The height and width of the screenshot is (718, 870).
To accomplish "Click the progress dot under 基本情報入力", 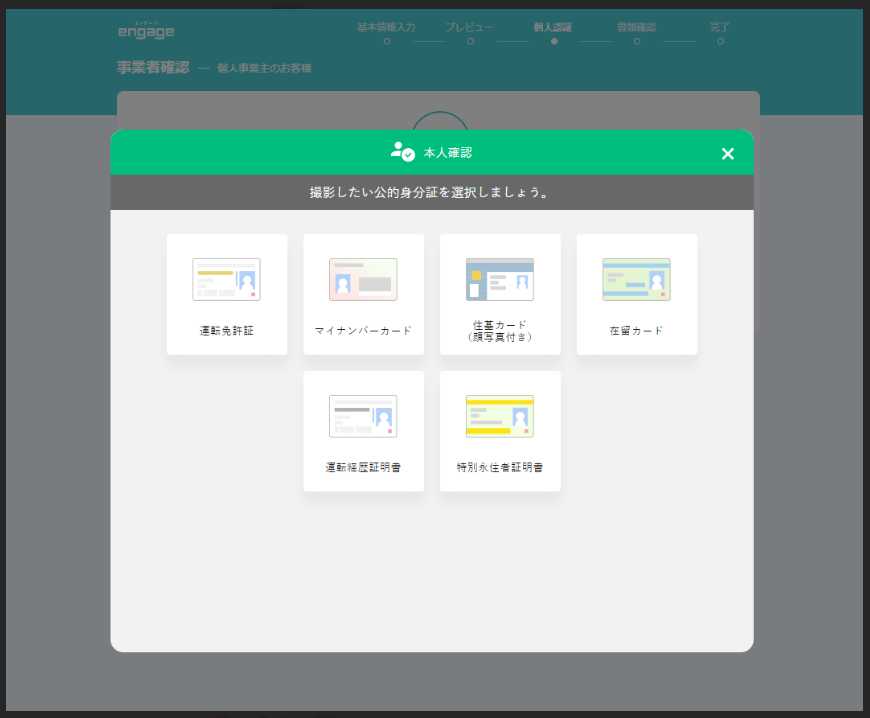I will click(387, 42).
